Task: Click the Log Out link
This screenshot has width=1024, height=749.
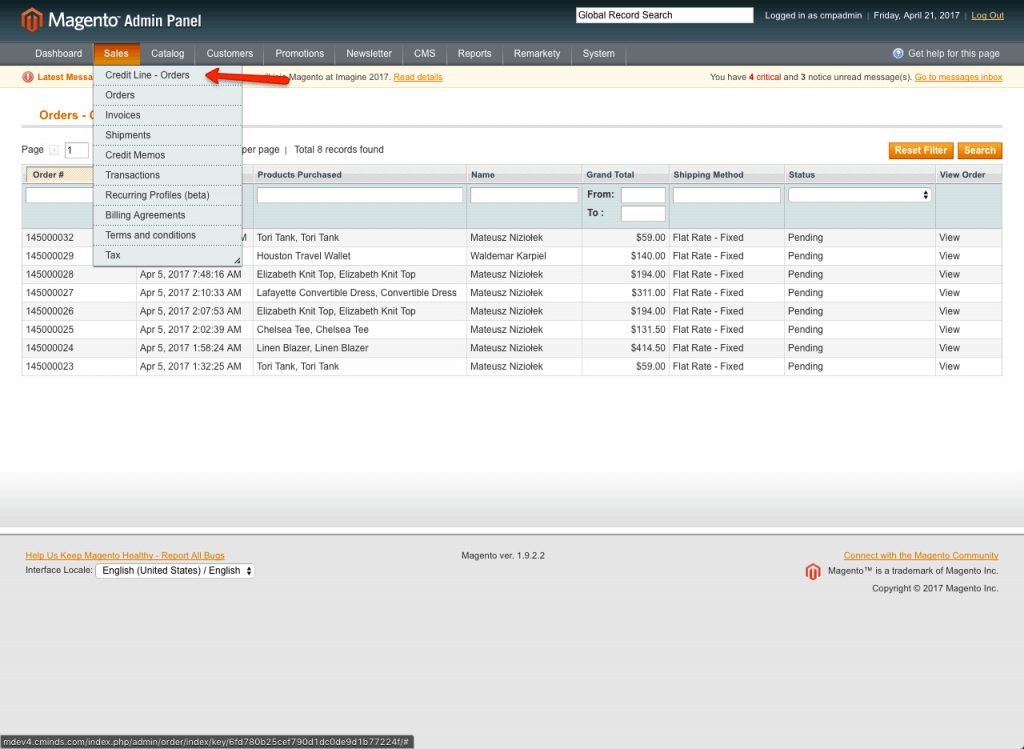Action: (x=987, y=16)
